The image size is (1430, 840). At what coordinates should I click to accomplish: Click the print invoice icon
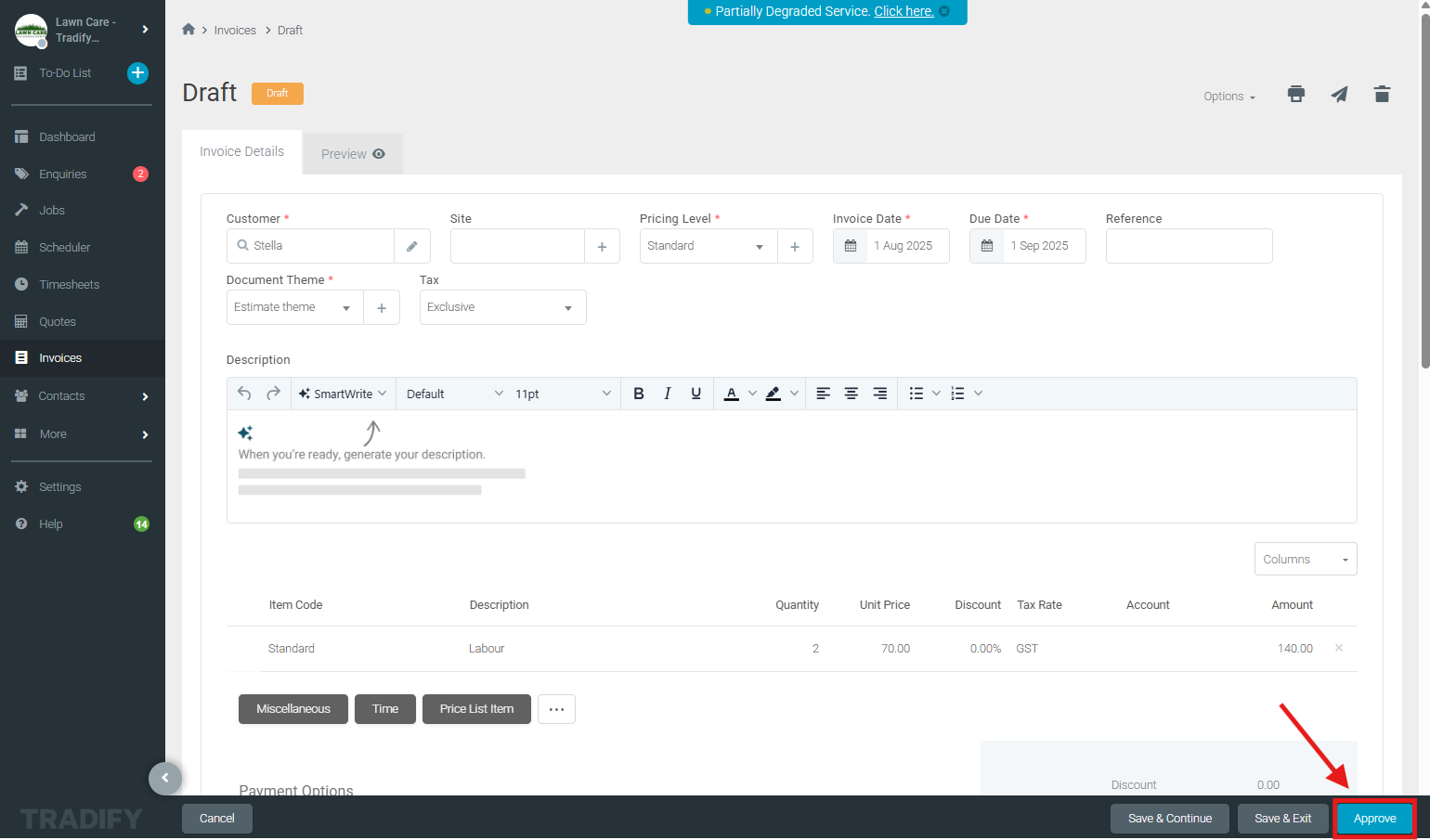1296,94
